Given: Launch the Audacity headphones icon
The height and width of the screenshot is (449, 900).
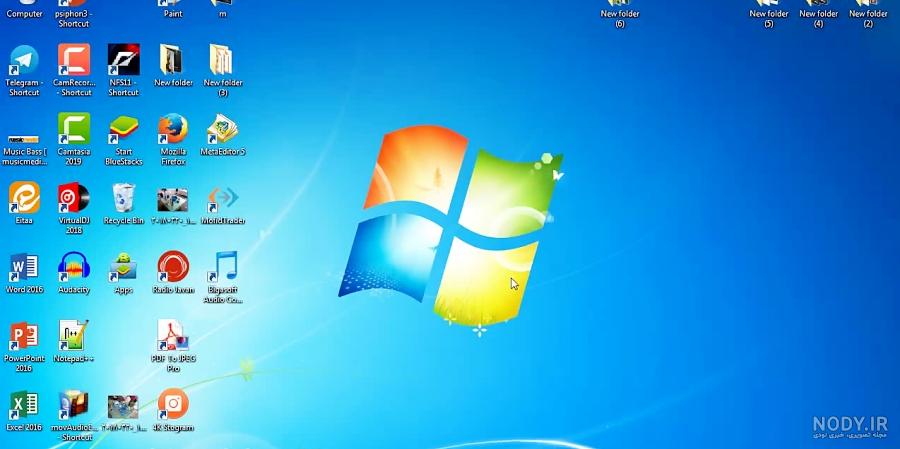Looking at the screenshot, I should tap(74, 267).
